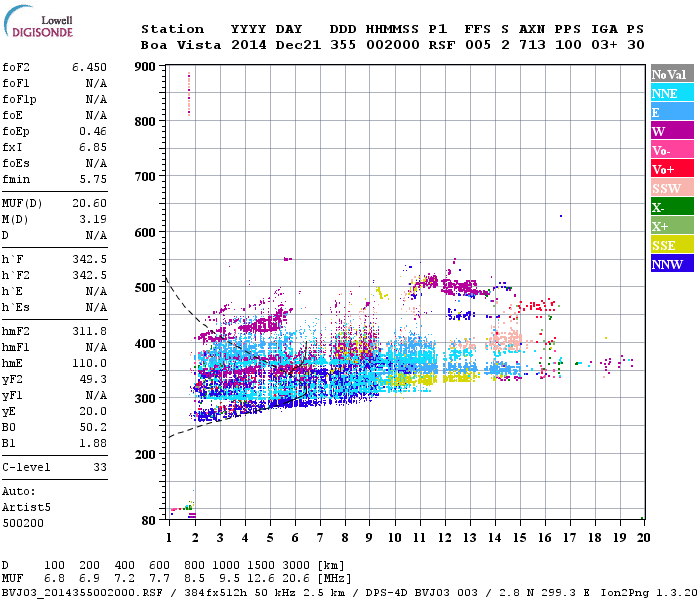Click the isolated blue echo point near 600 km
This screenshot has width=700, height=600.
(561, 216)
